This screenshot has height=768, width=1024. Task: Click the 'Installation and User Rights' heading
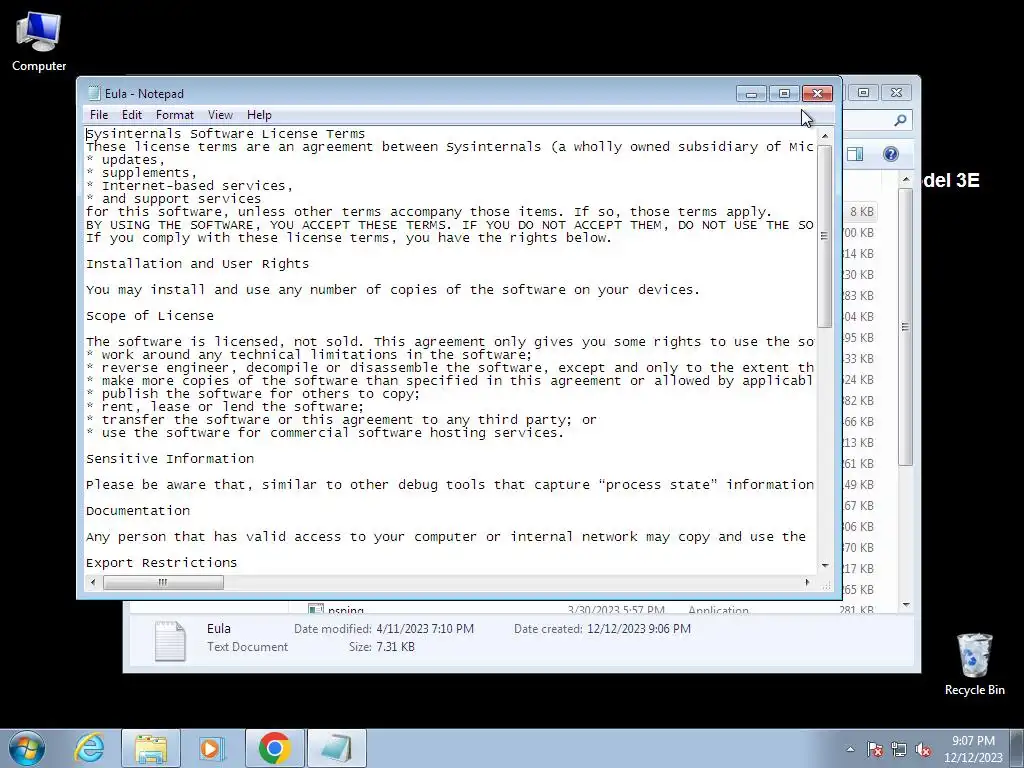pyautogui.click(x=197, y=264)
